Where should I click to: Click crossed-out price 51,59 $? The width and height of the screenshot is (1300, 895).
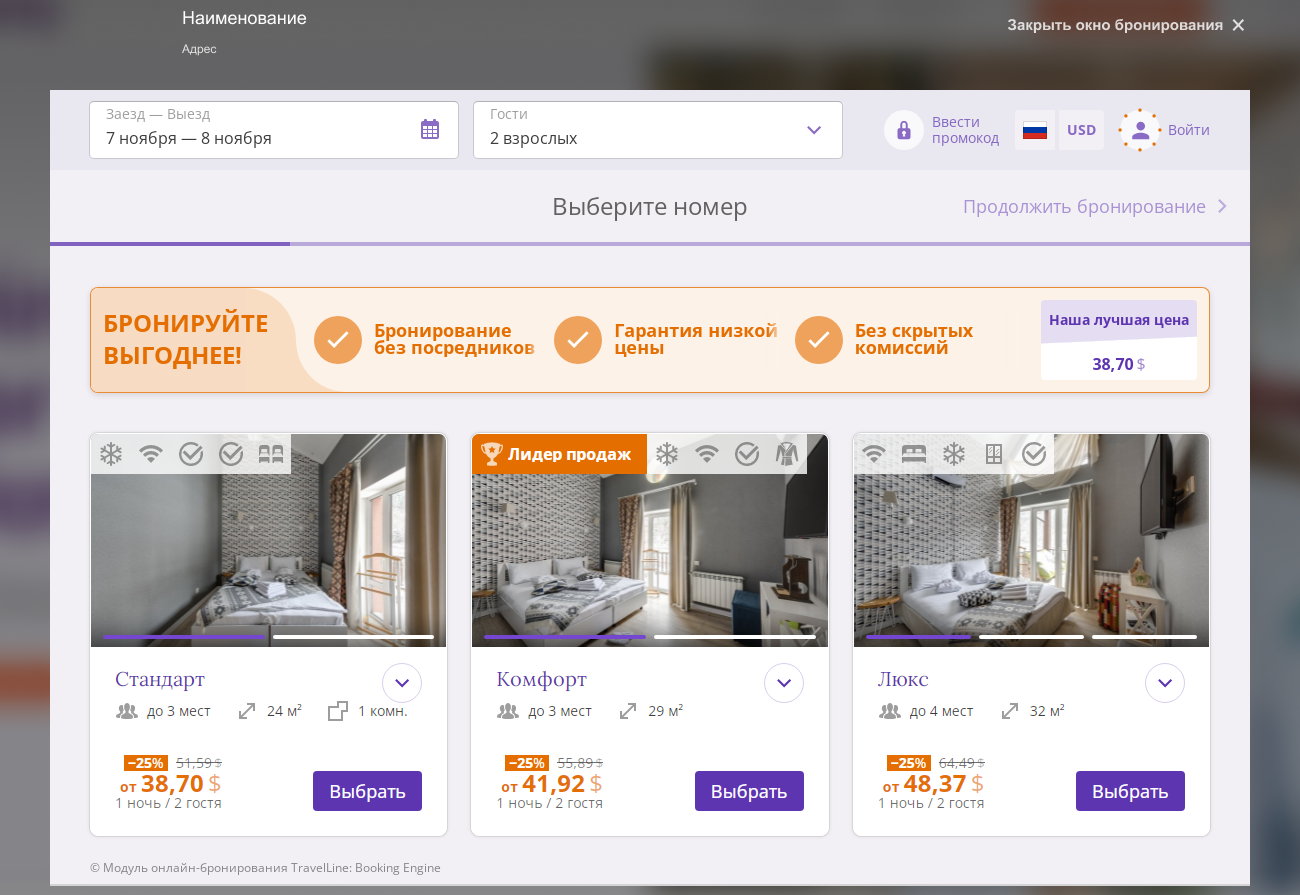click(x=198, y=763)
